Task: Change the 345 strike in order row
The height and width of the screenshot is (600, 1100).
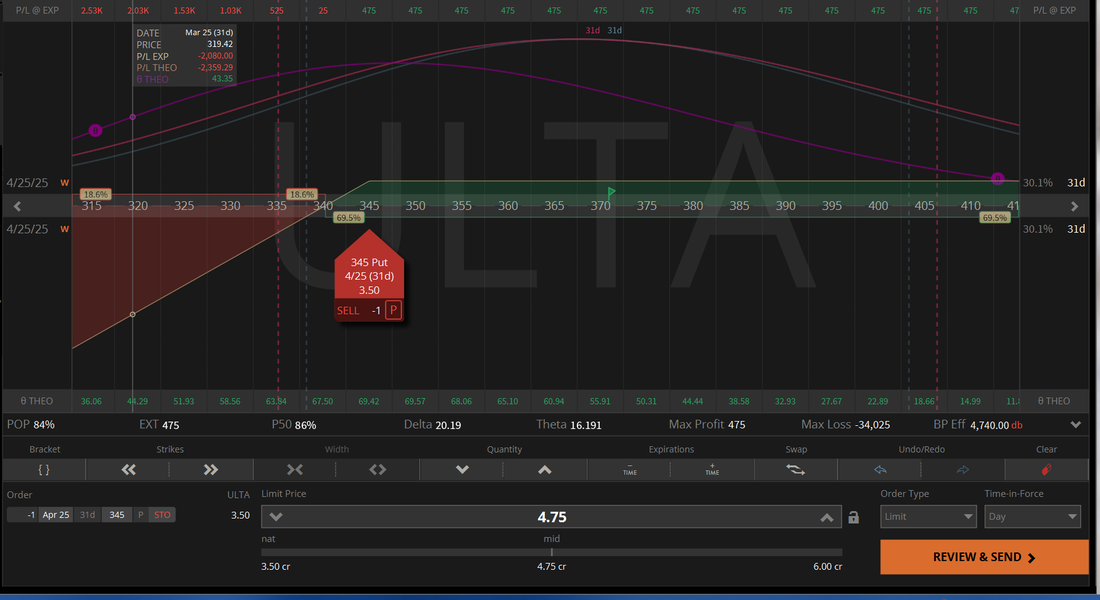Action: point(117,515)
